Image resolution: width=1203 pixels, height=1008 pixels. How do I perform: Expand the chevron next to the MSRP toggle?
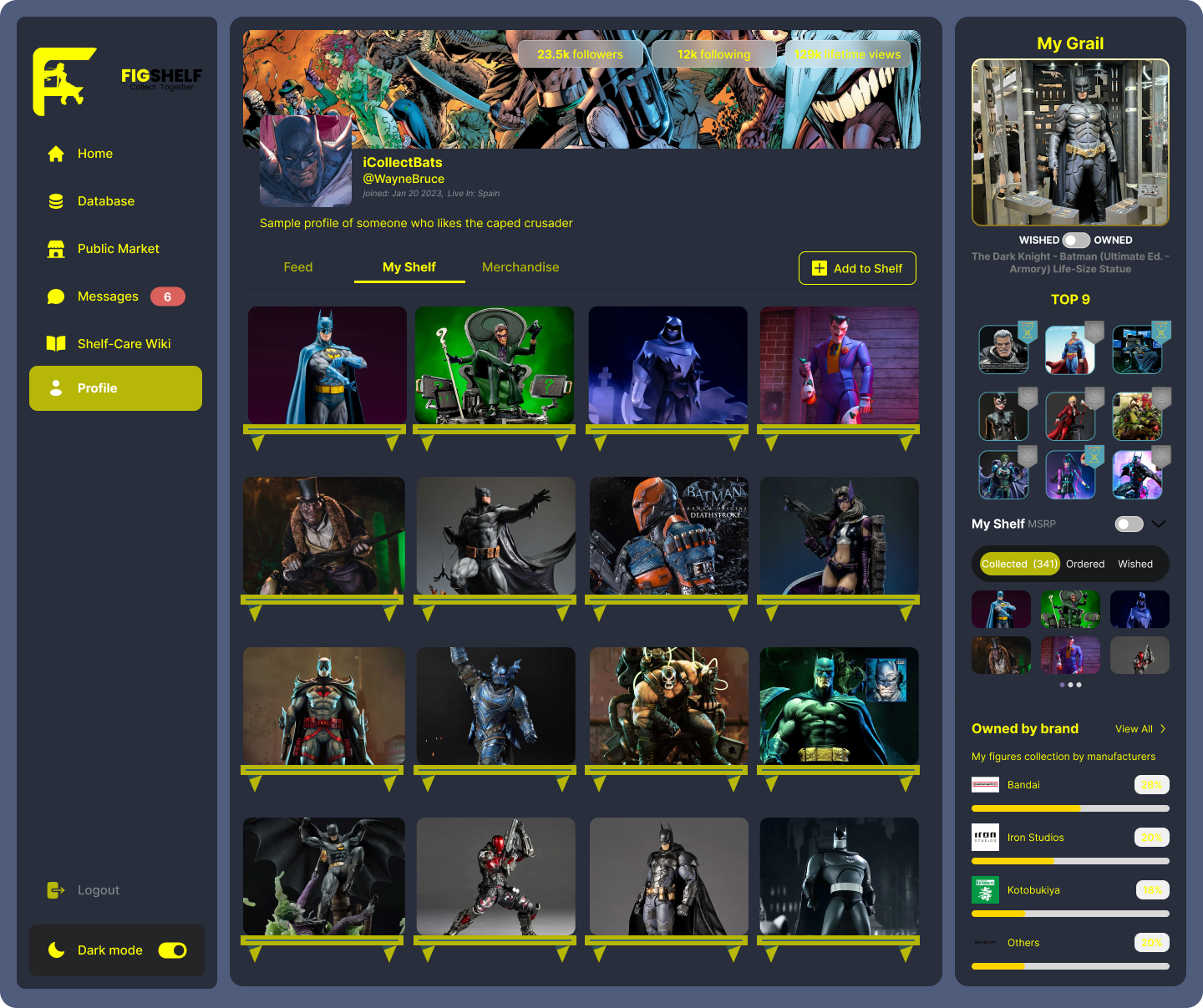coord(1159,524)
